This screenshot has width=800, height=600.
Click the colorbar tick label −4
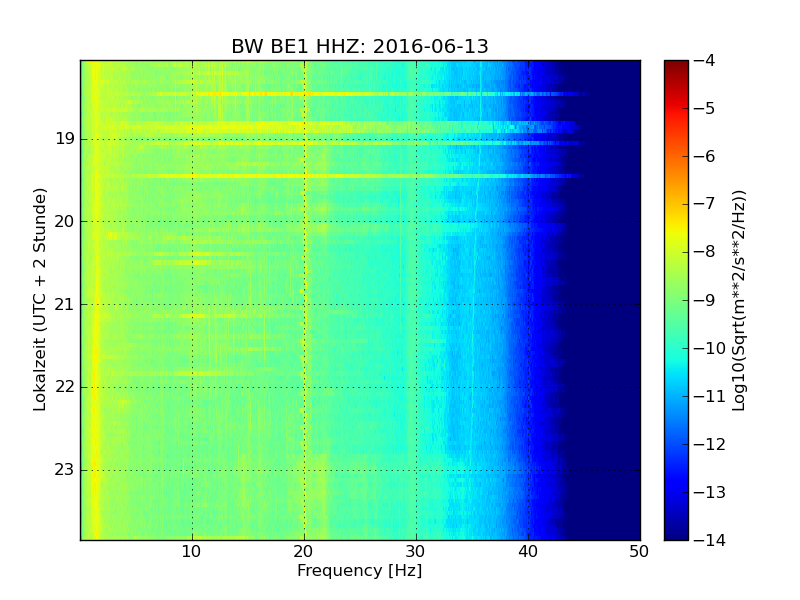705,60
